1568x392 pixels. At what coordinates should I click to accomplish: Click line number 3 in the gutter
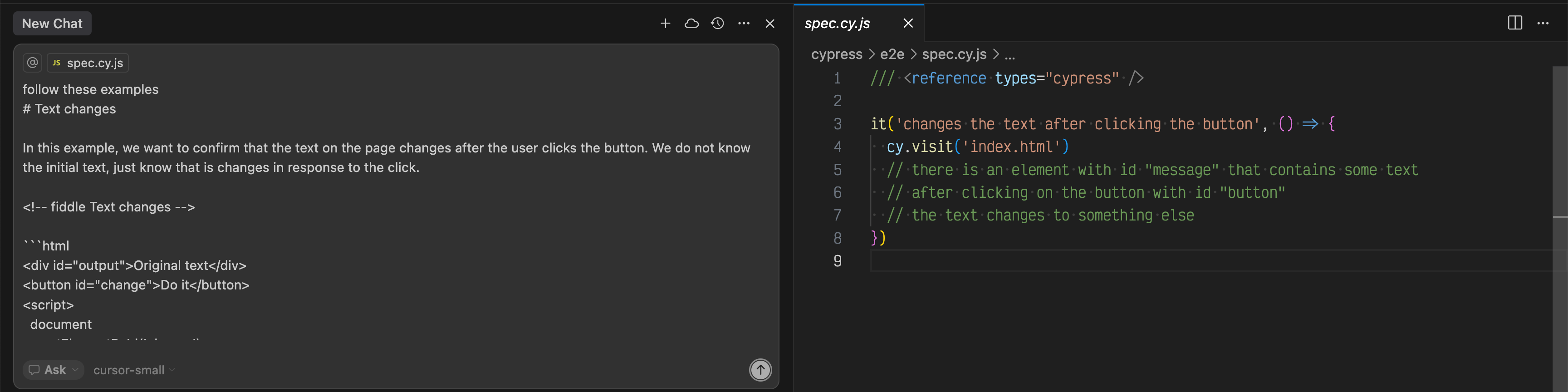(x=838, y=124)
